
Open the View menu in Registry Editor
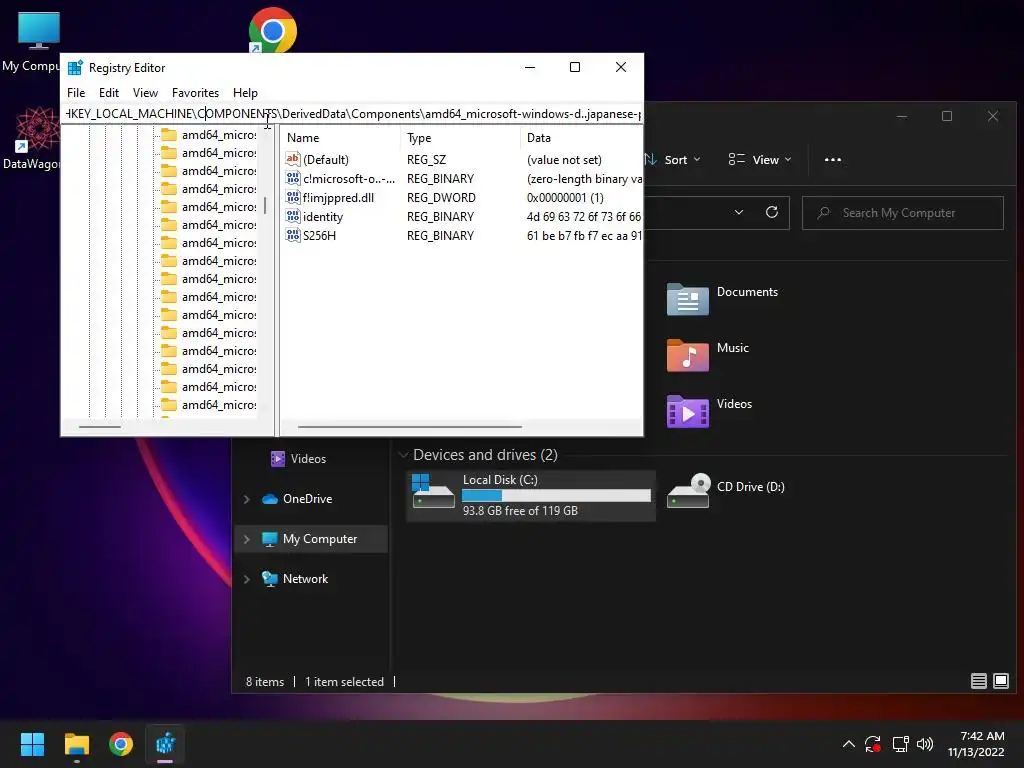click(x=145, y=93)
